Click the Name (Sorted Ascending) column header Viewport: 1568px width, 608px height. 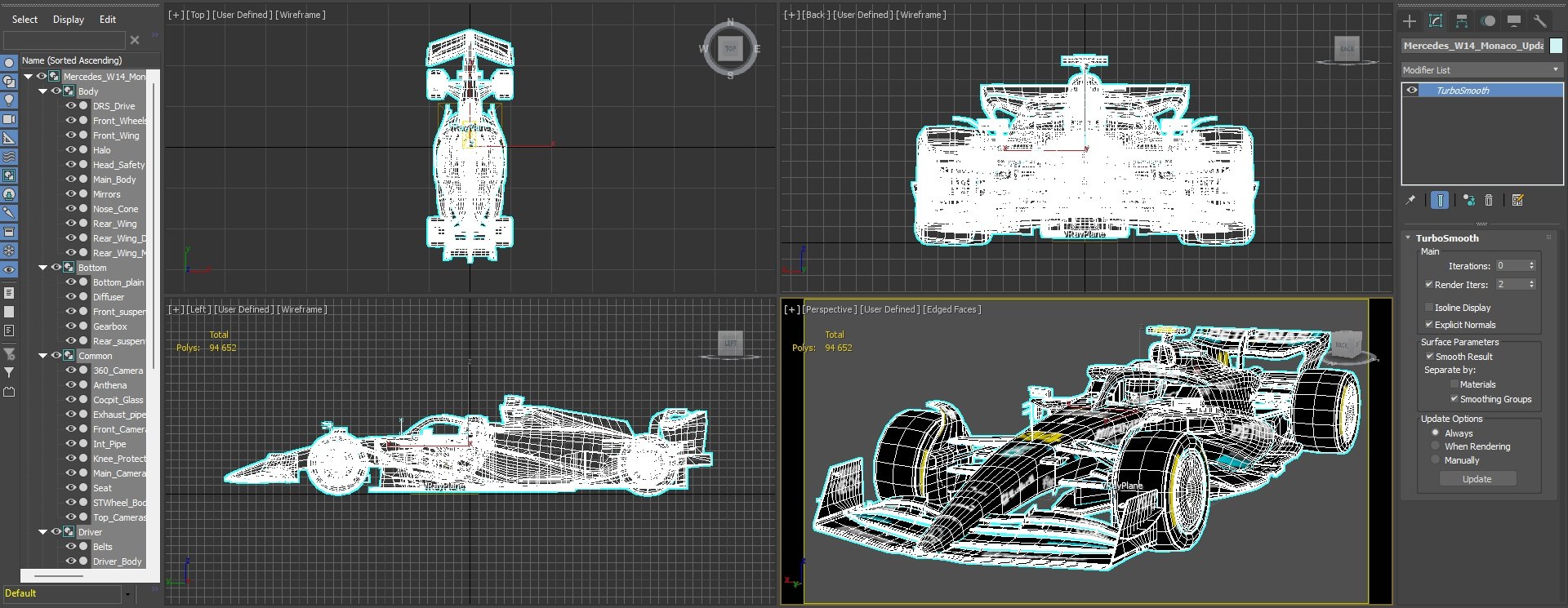88,60
